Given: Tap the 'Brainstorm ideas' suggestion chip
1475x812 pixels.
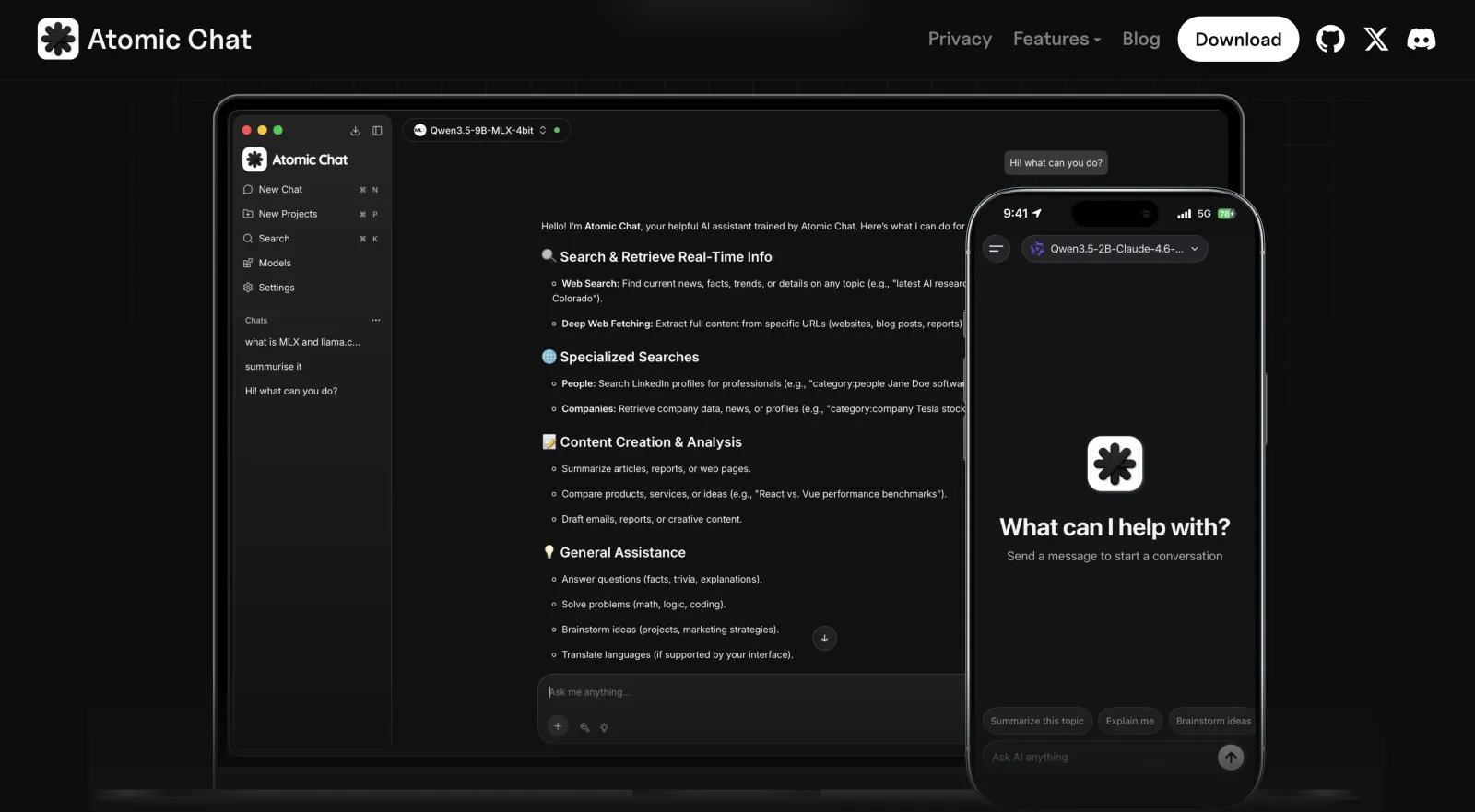Looking at the screenshot, I should (x=1213, y=721).
